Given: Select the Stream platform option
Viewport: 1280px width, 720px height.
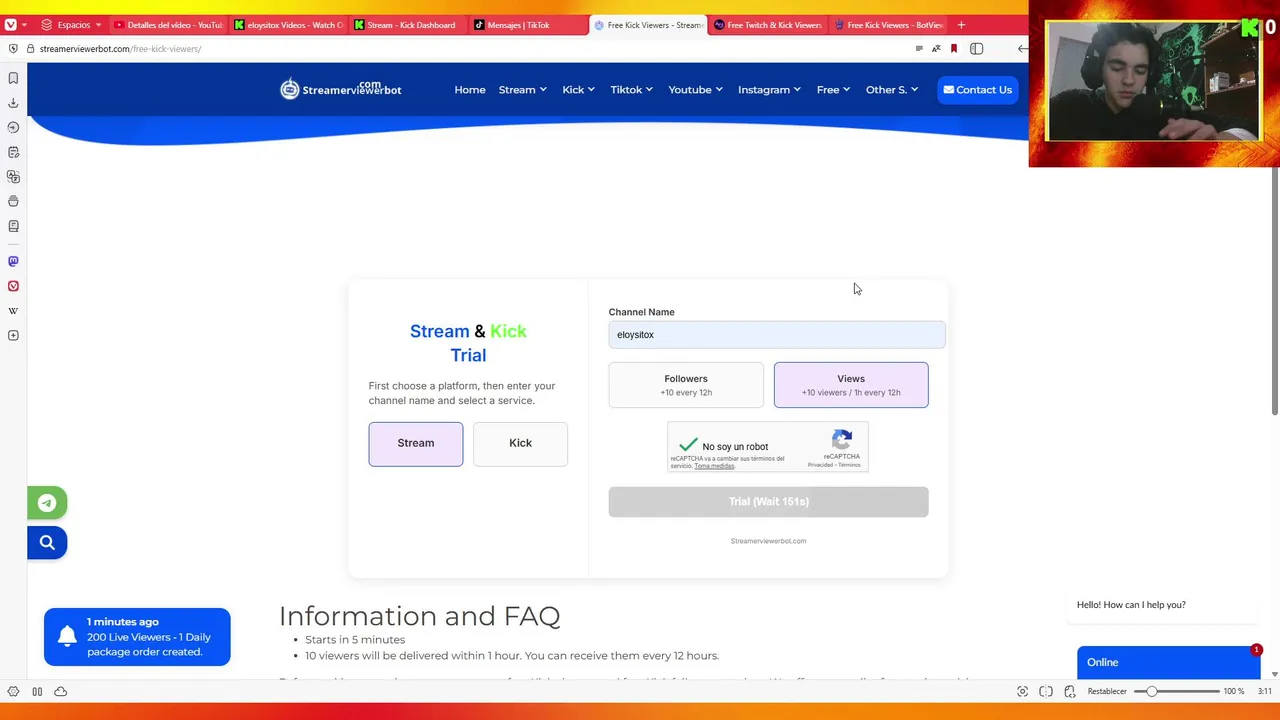Looking at the screenshot, I should pyautogui.click(x=416, y=444).
